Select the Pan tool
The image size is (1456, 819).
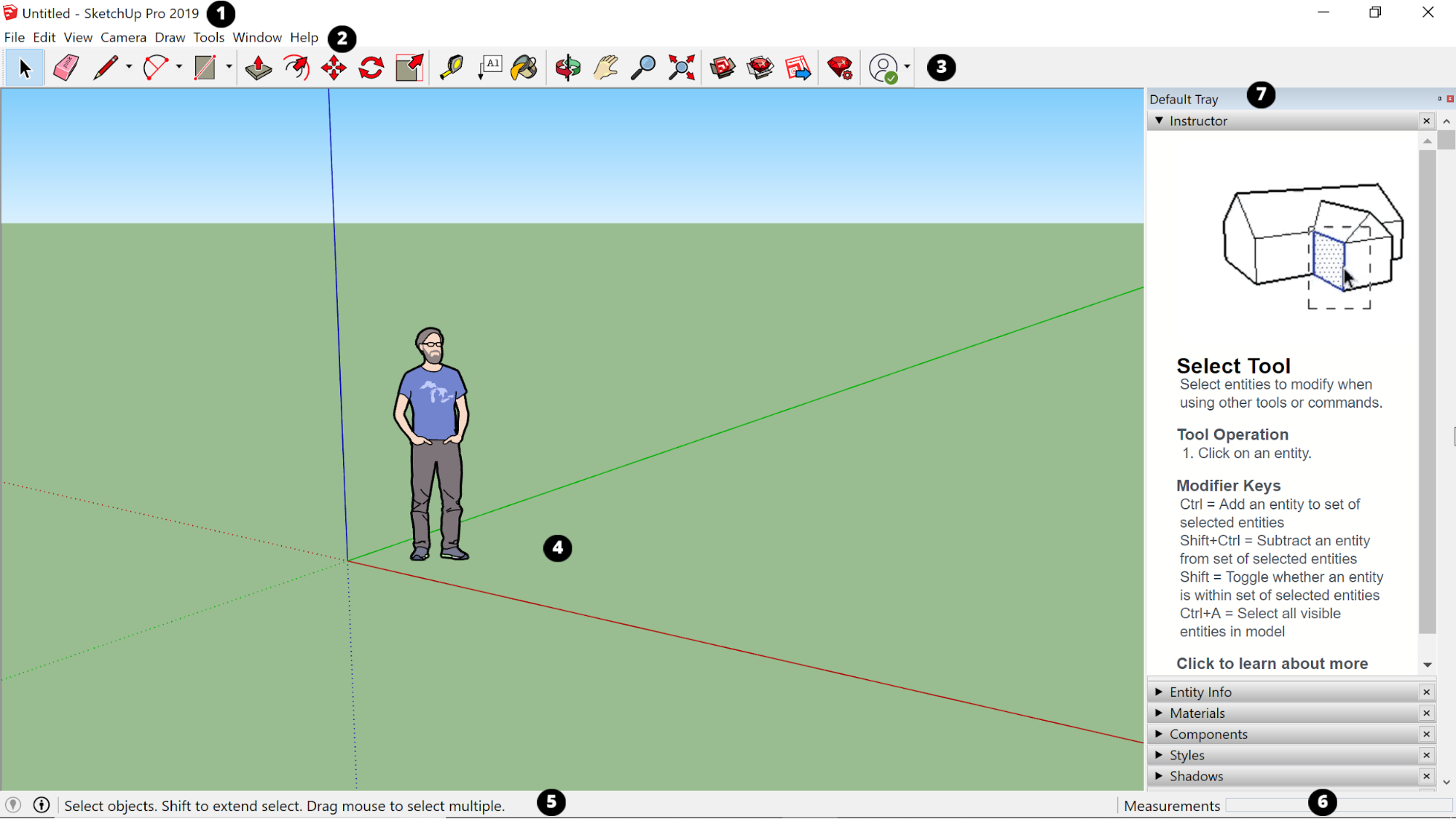[605, 67]
